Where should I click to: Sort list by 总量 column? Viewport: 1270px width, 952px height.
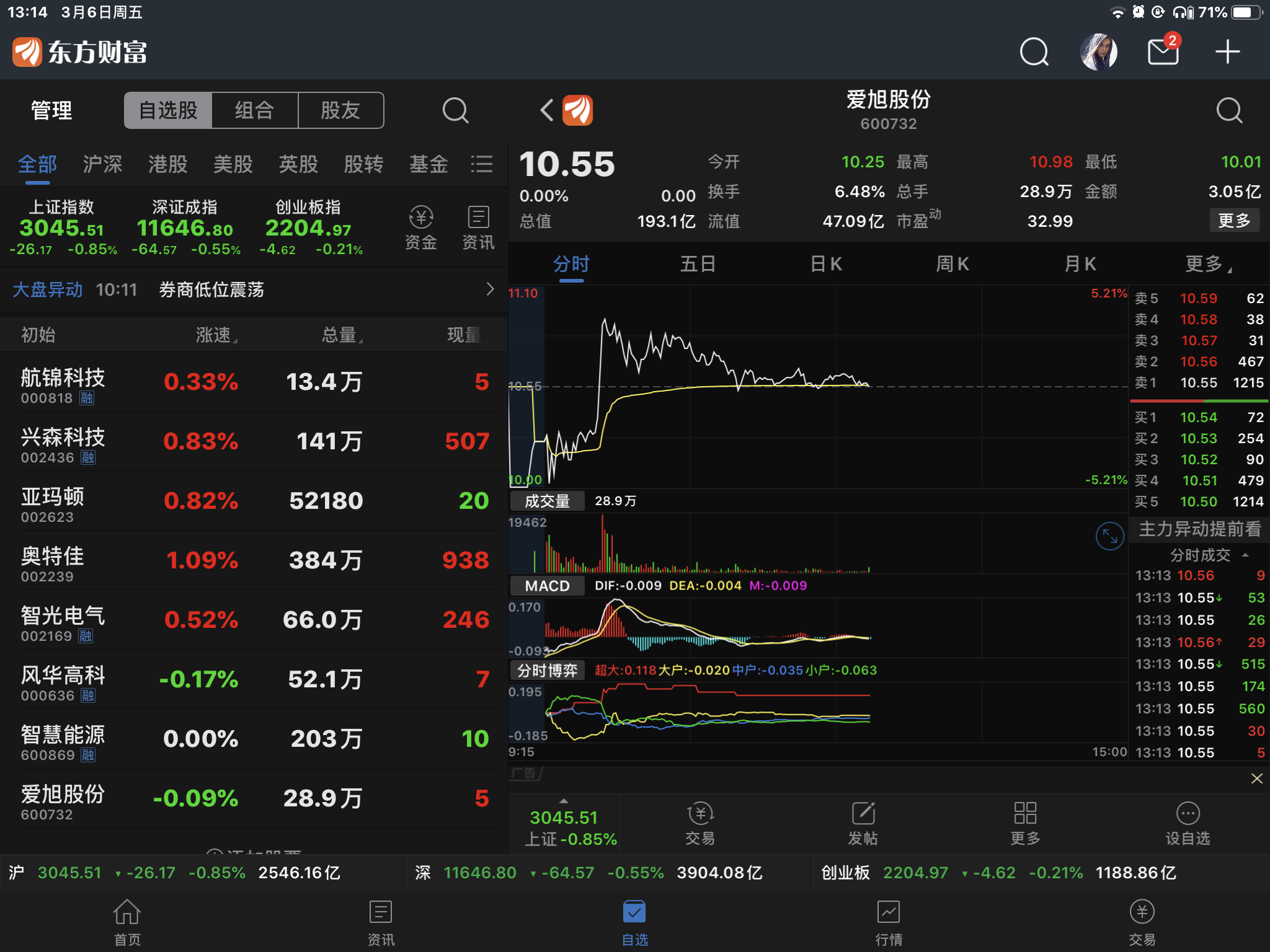tap(342, 335)
